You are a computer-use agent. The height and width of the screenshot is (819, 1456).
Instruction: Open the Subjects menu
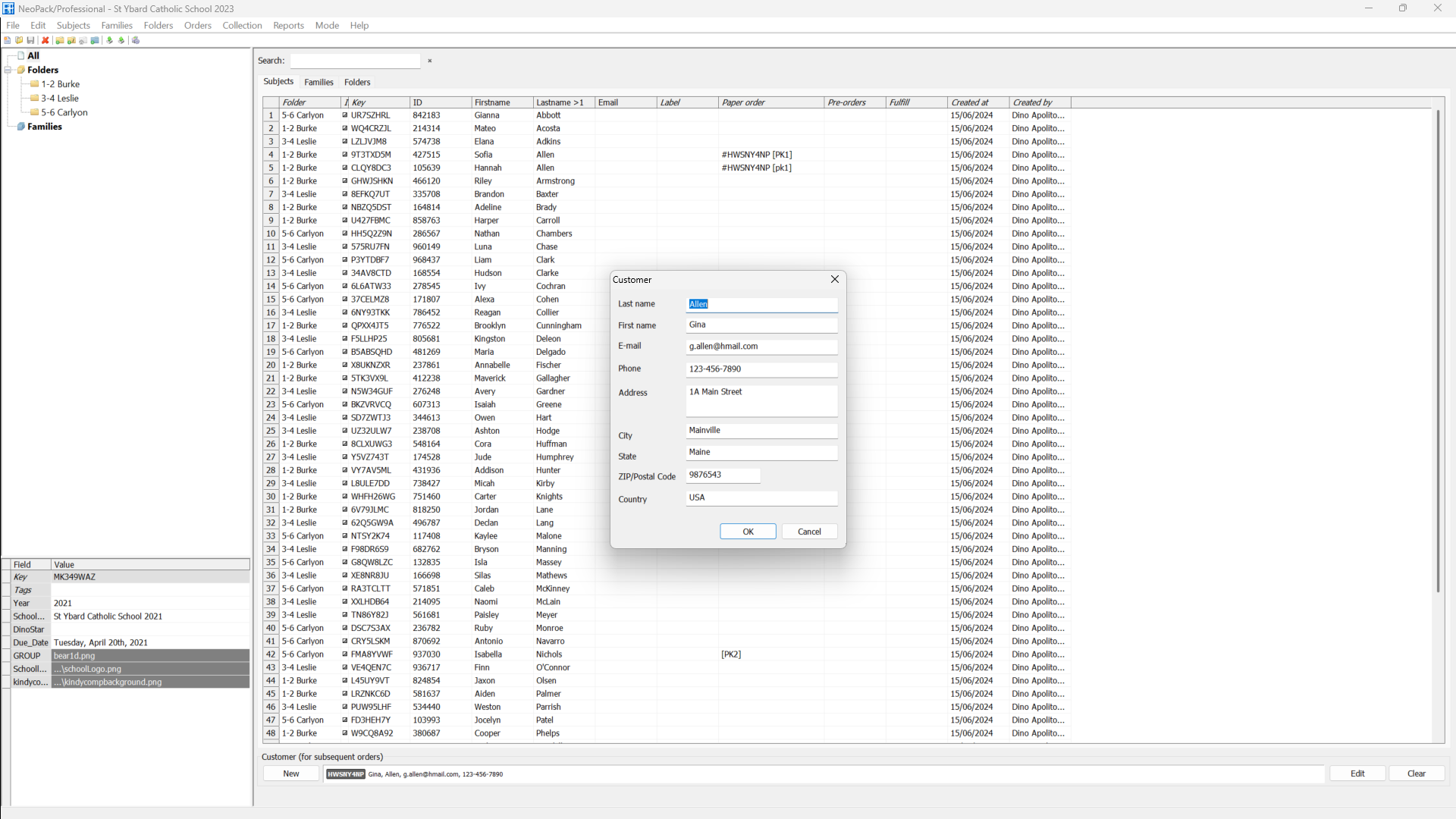point(74,25)
